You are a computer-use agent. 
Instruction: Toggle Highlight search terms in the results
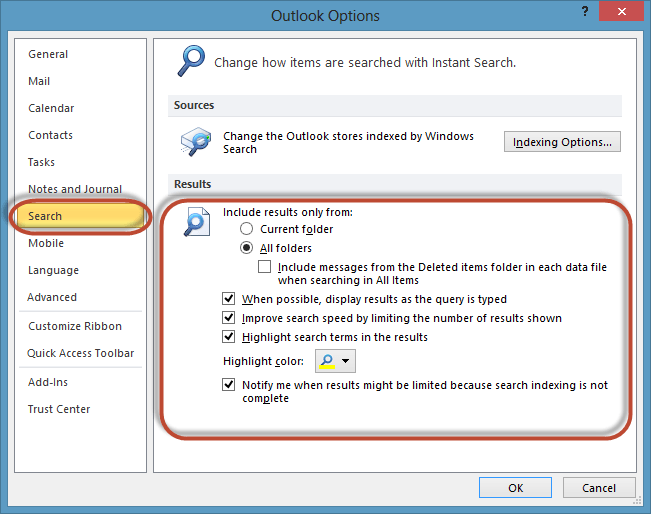coord(228,337)
